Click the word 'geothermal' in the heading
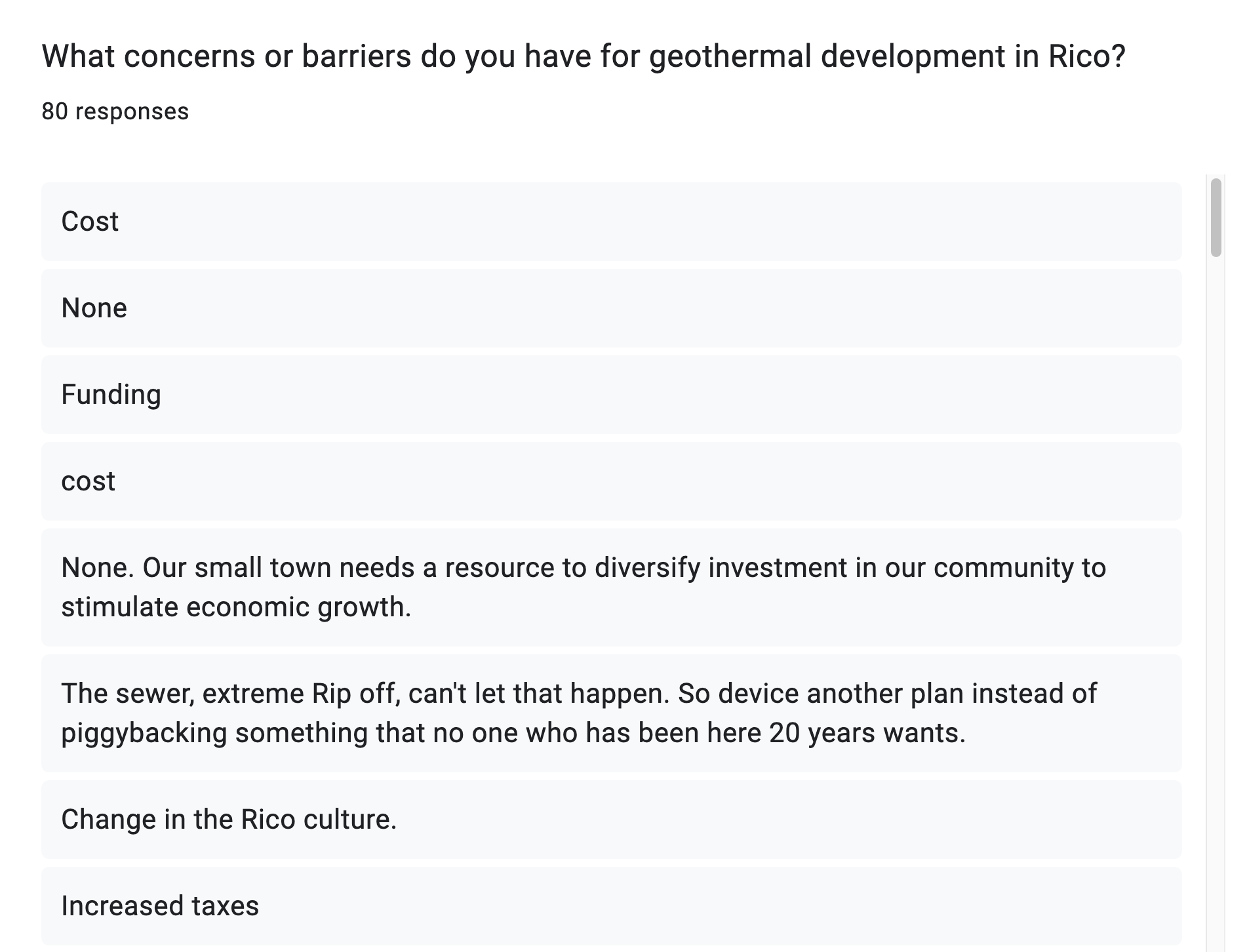The width and height of the screenshot is (1247, 952). click(x=730, y=56)
